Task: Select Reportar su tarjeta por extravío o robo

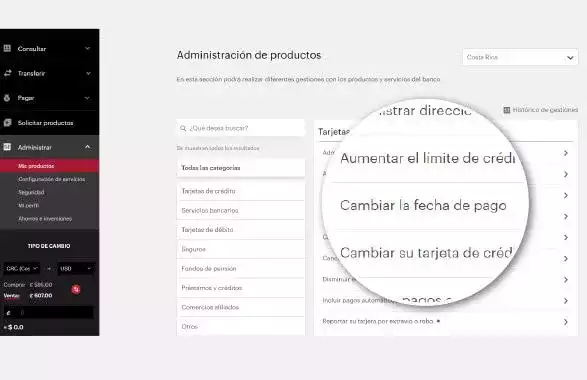Action: [x=378, y=322]
